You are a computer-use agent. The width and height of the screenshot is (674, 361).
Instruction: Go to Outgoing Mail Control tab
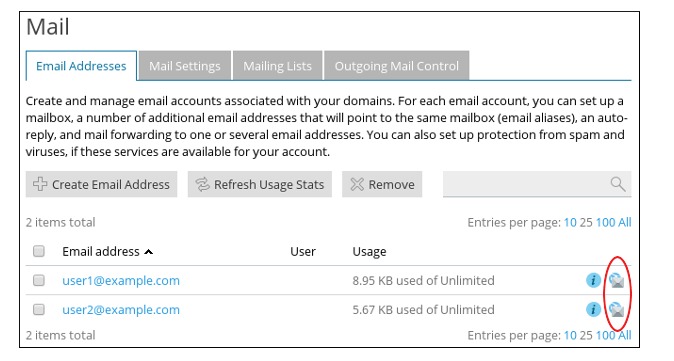click(x=396, y=66)
